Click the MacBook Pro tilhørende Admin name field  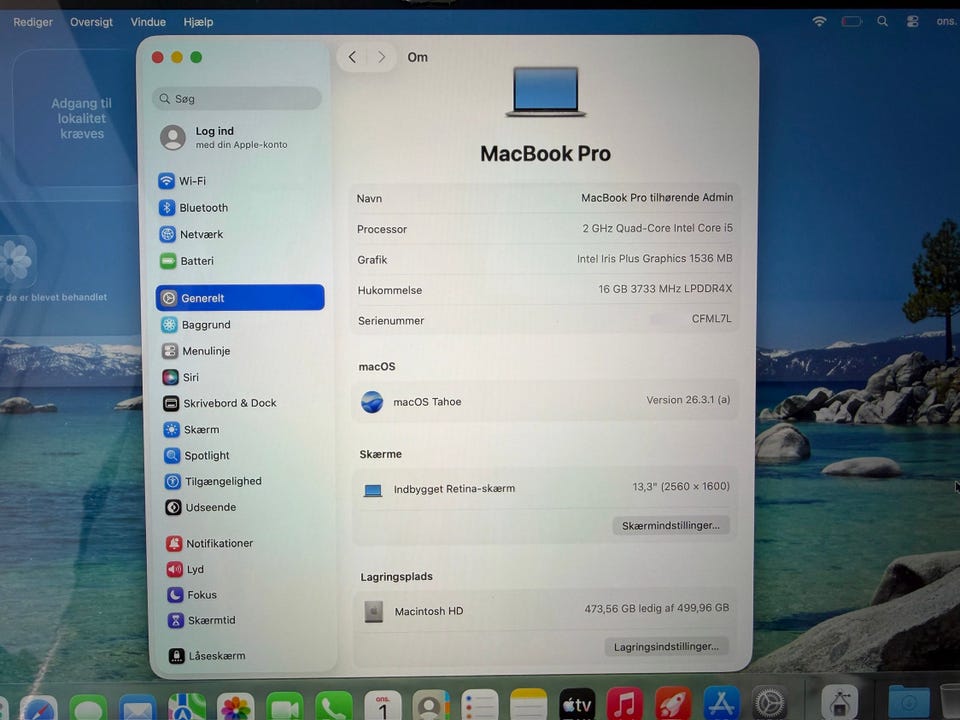657,198
